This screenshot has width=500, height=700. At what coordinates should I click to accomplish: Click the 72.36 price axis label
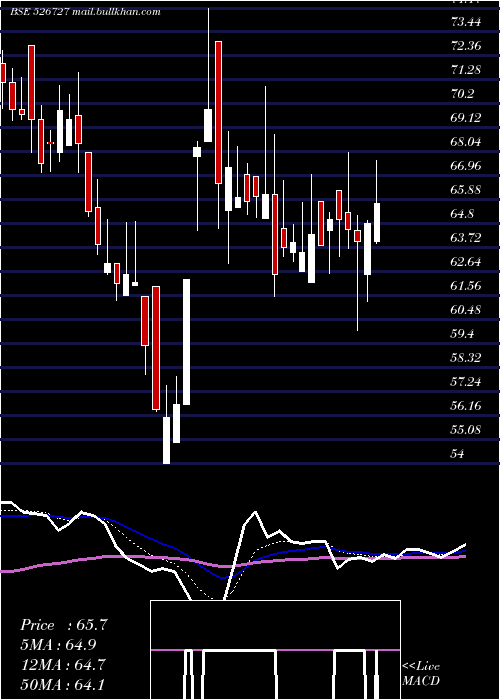(x=466, y=46)
